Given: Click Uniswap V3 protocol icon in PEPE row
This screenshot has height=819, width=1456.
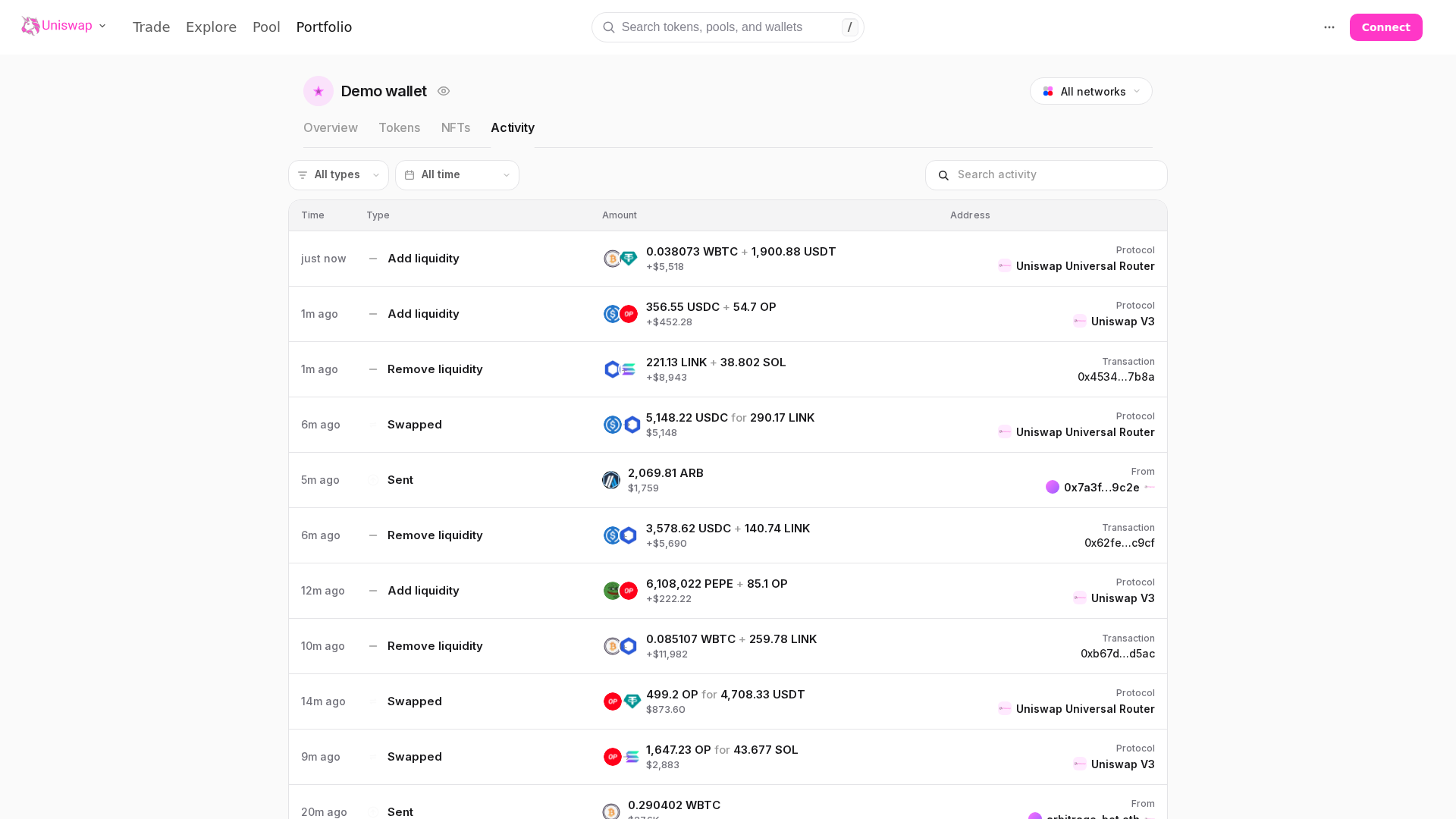Looking at the screenshot, I should [x=1080, y=598].
